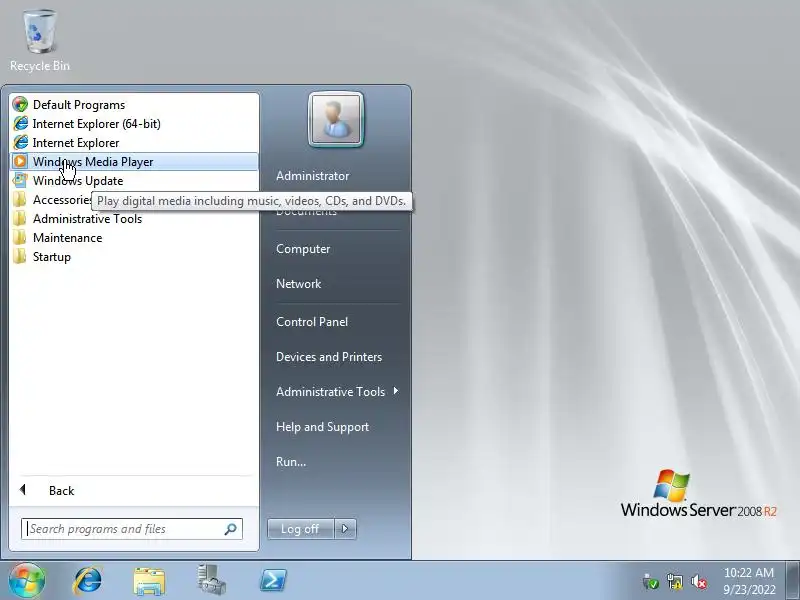Open the Recycle Bin desktop icon
Viewport: 800px width, 600px height.
point(40,41)
